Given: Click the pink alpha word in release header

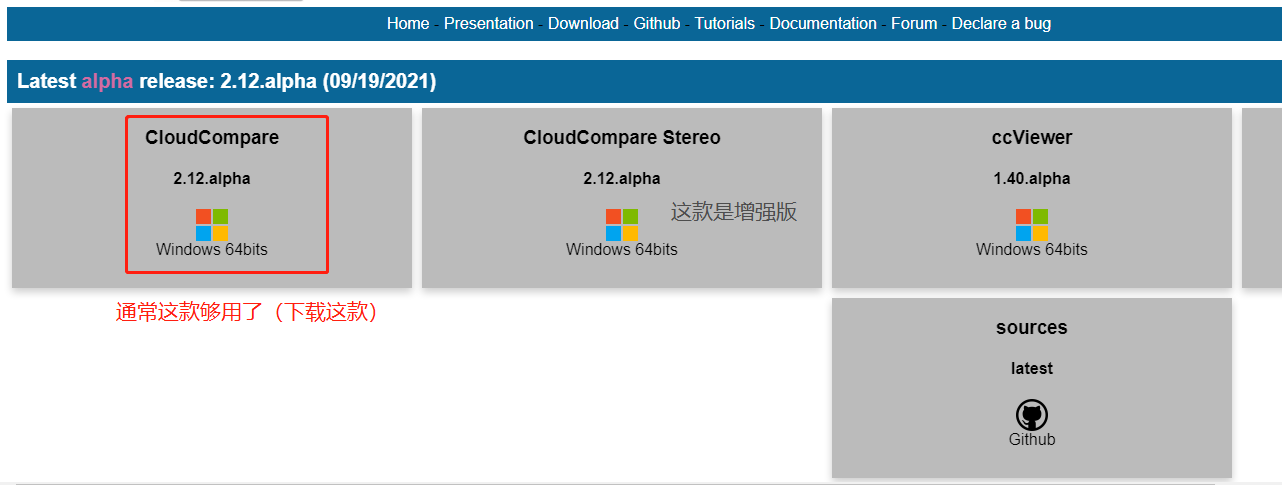Looking at the screenshot, I should [x=108, y=82].
